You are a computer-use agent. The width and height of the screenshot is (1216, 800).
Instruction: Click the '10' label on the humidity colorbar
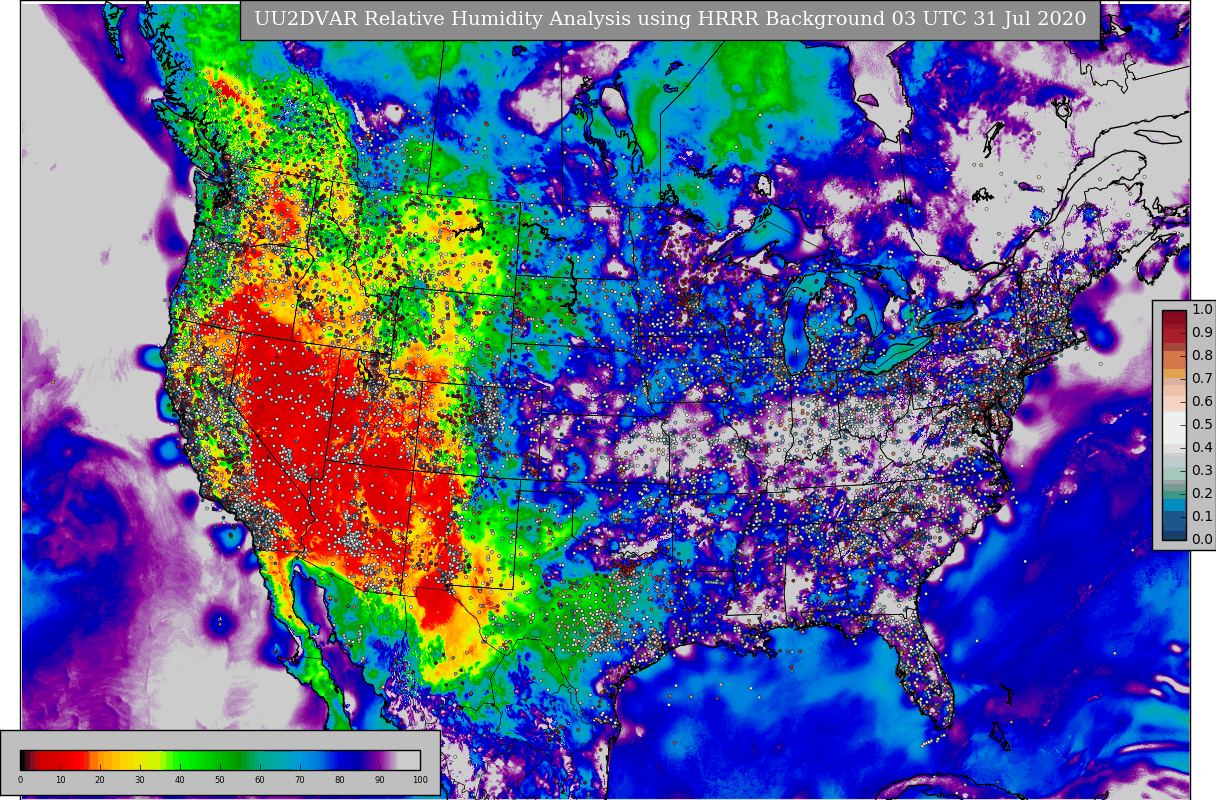61,780
